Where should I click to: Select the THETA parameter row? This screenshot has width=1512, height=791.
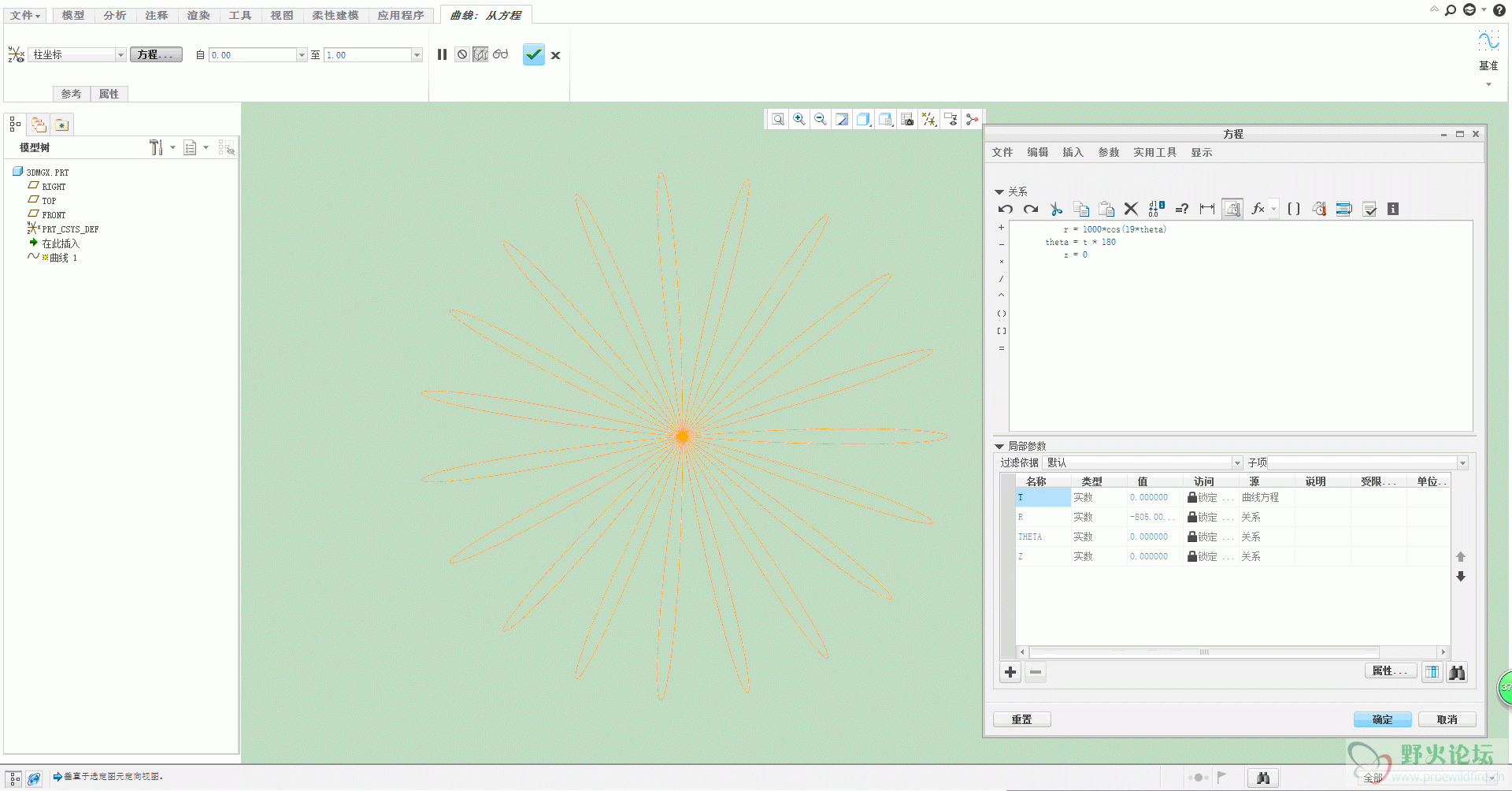coord(1232,537)
